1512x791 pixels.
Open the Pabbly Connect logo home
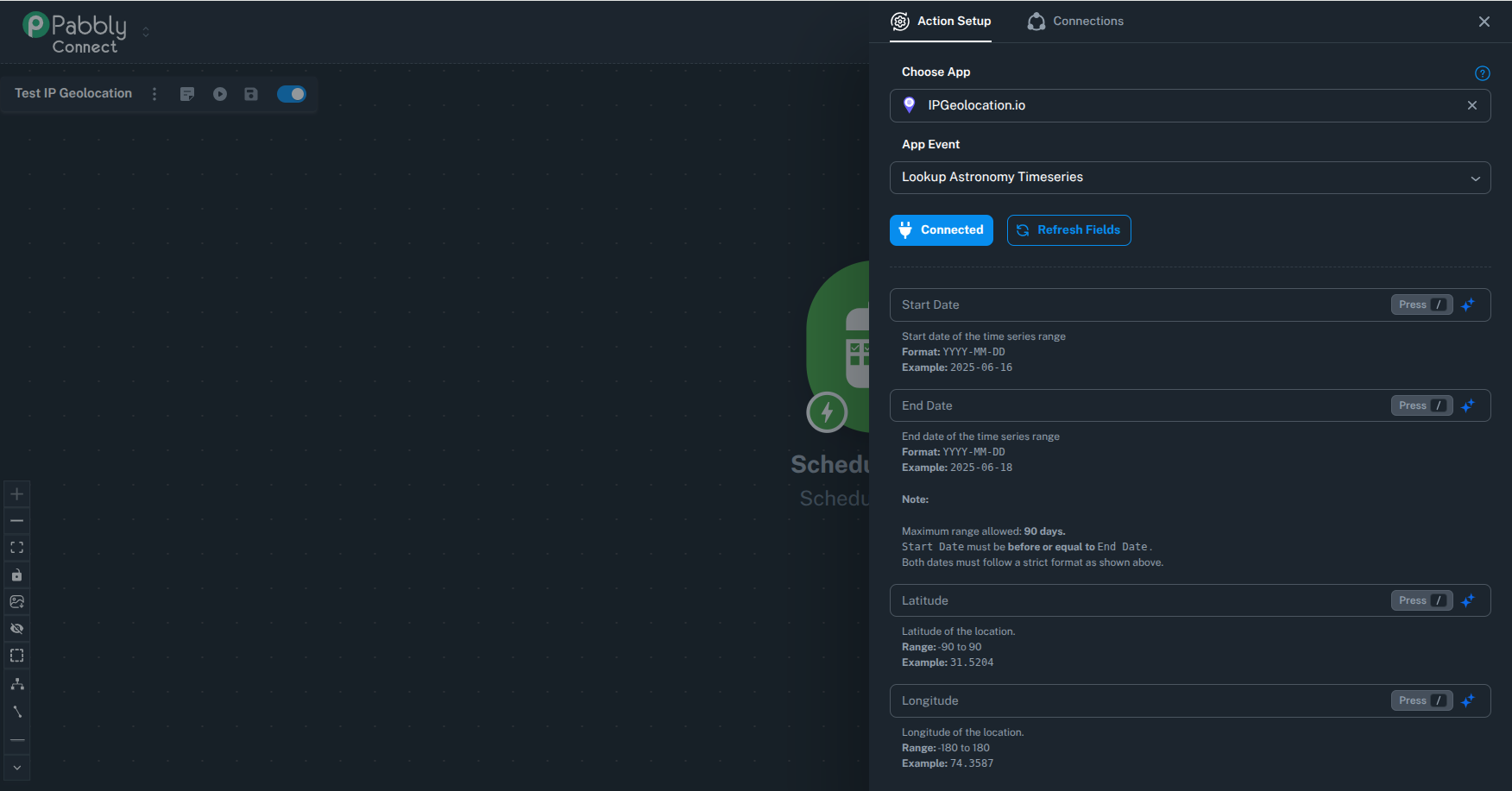[x=74, y=33]
